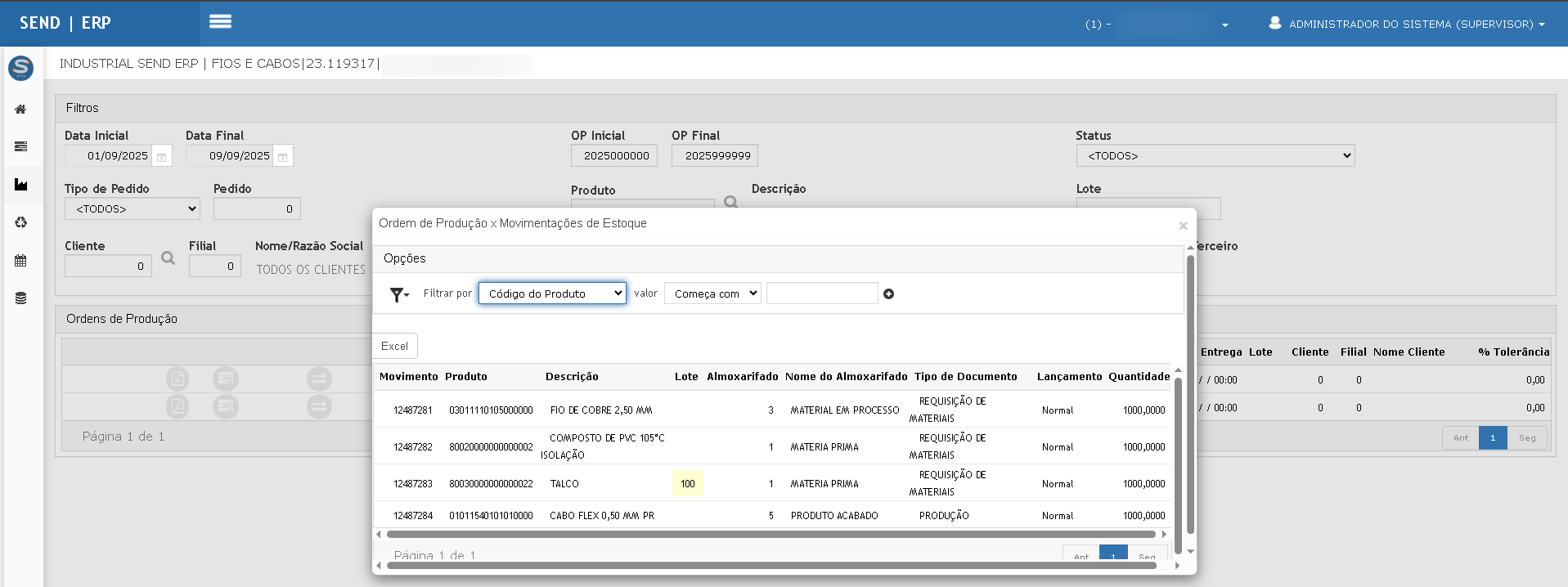Open the Administrador do Sistema user menu
The height and width of the screenshot is (587, 1568).
tap(1406, 24)
